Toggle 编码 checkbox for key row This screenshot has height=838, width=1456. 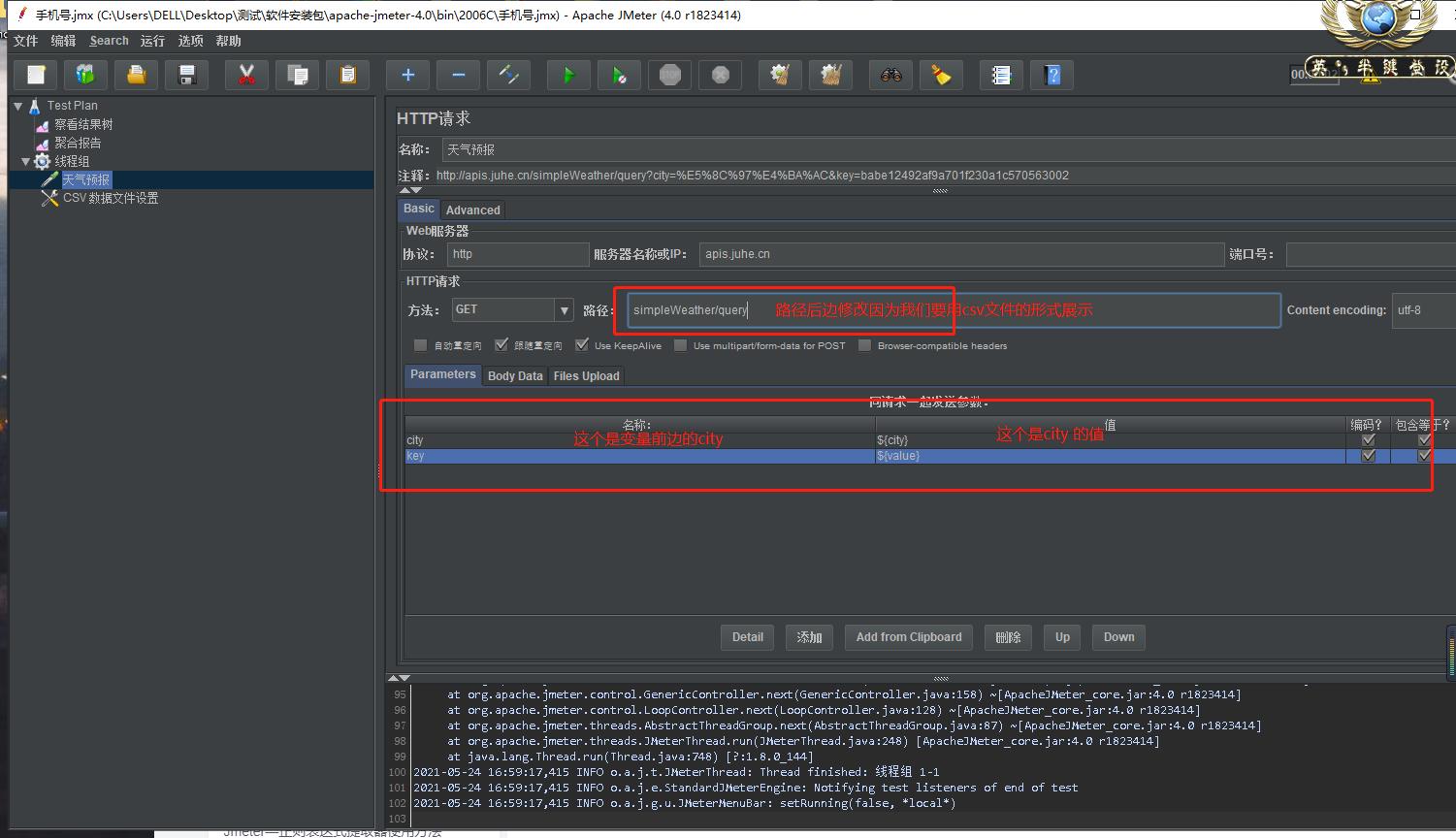[1368, 456]
